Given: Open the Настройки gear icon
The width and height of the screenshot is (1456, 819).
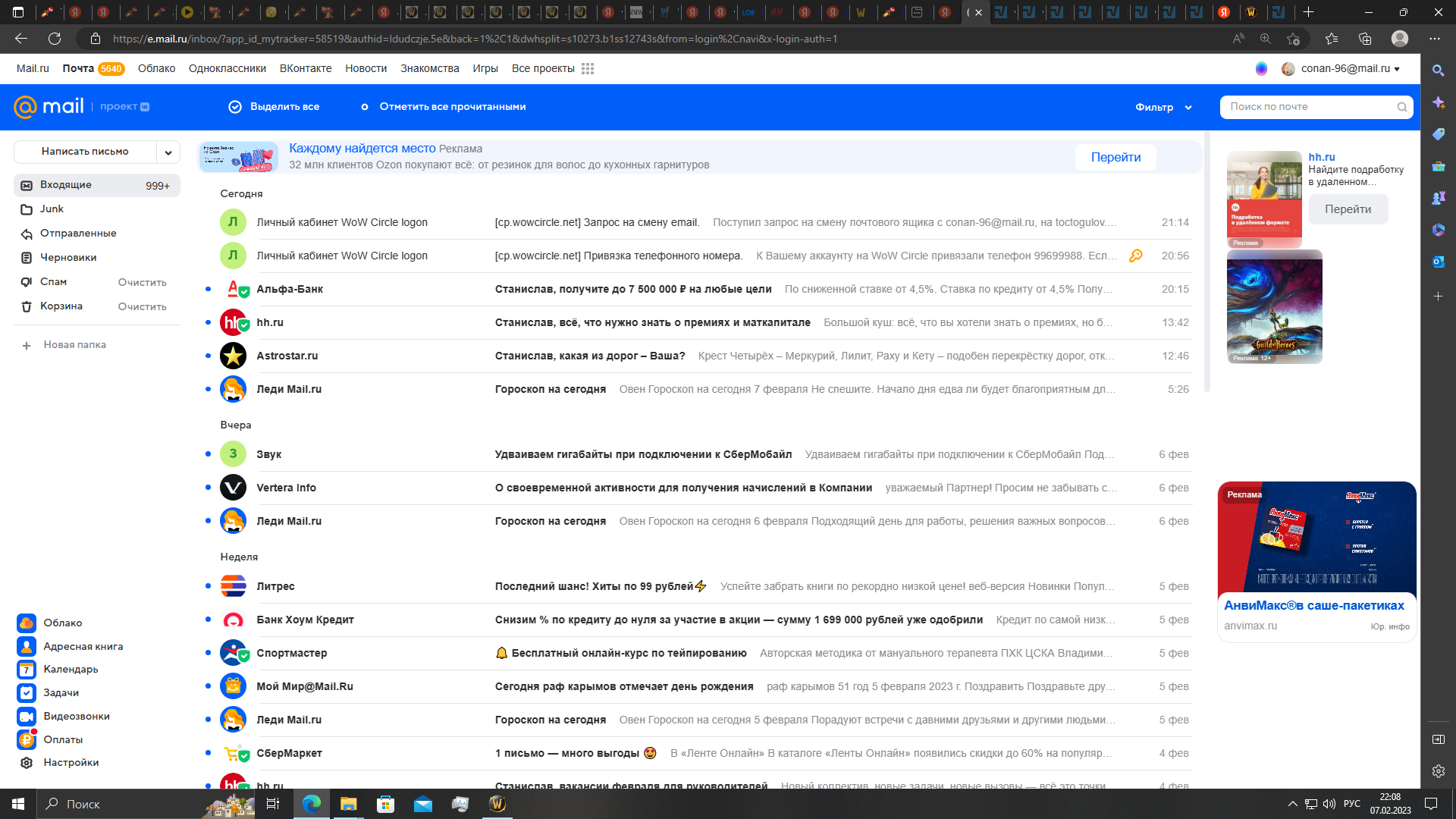Looking at the screenshot, I should click(27, 763).
